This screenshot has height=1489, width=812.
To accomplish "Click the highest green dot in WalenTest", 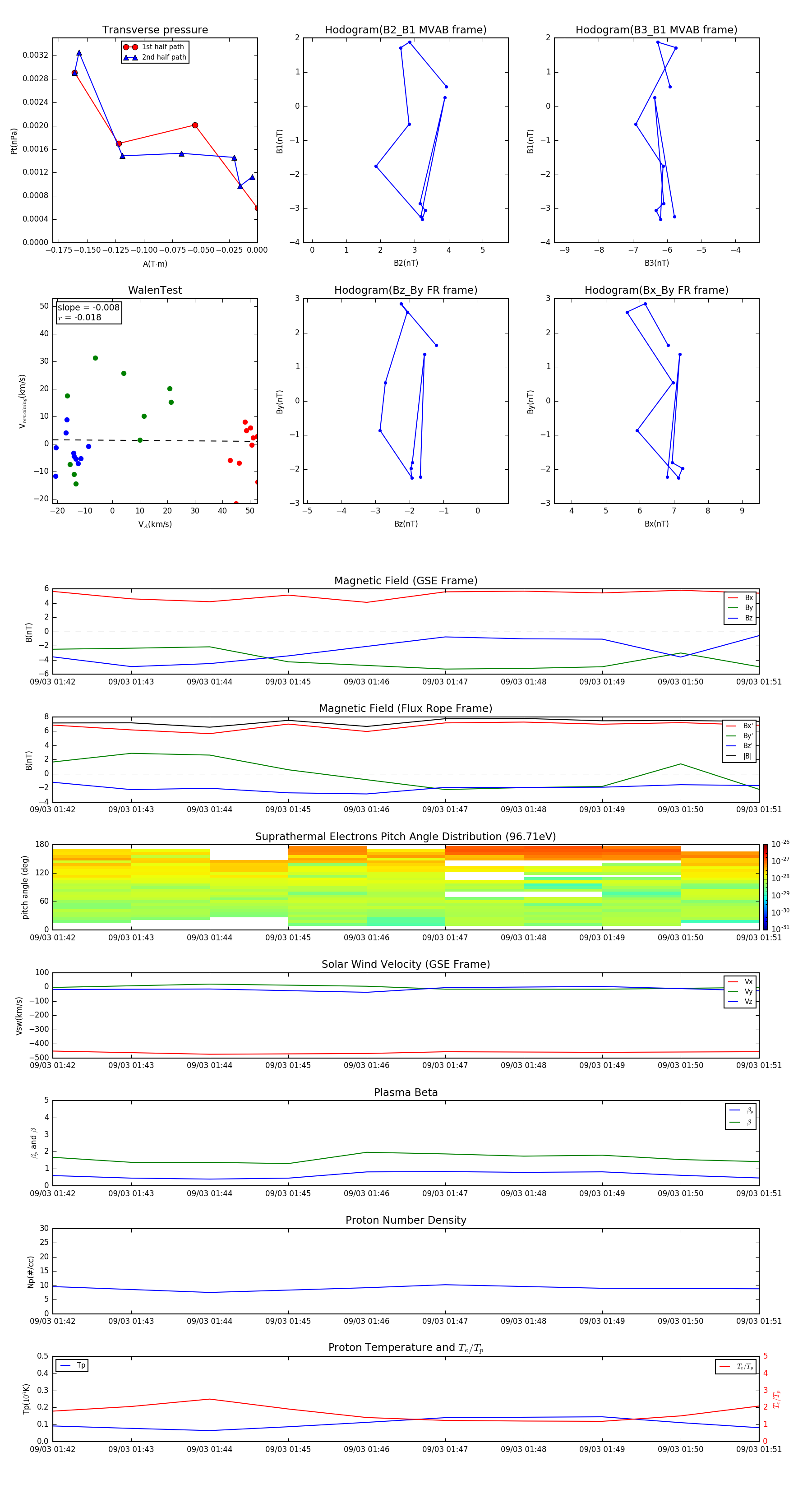I will [95, 358].
